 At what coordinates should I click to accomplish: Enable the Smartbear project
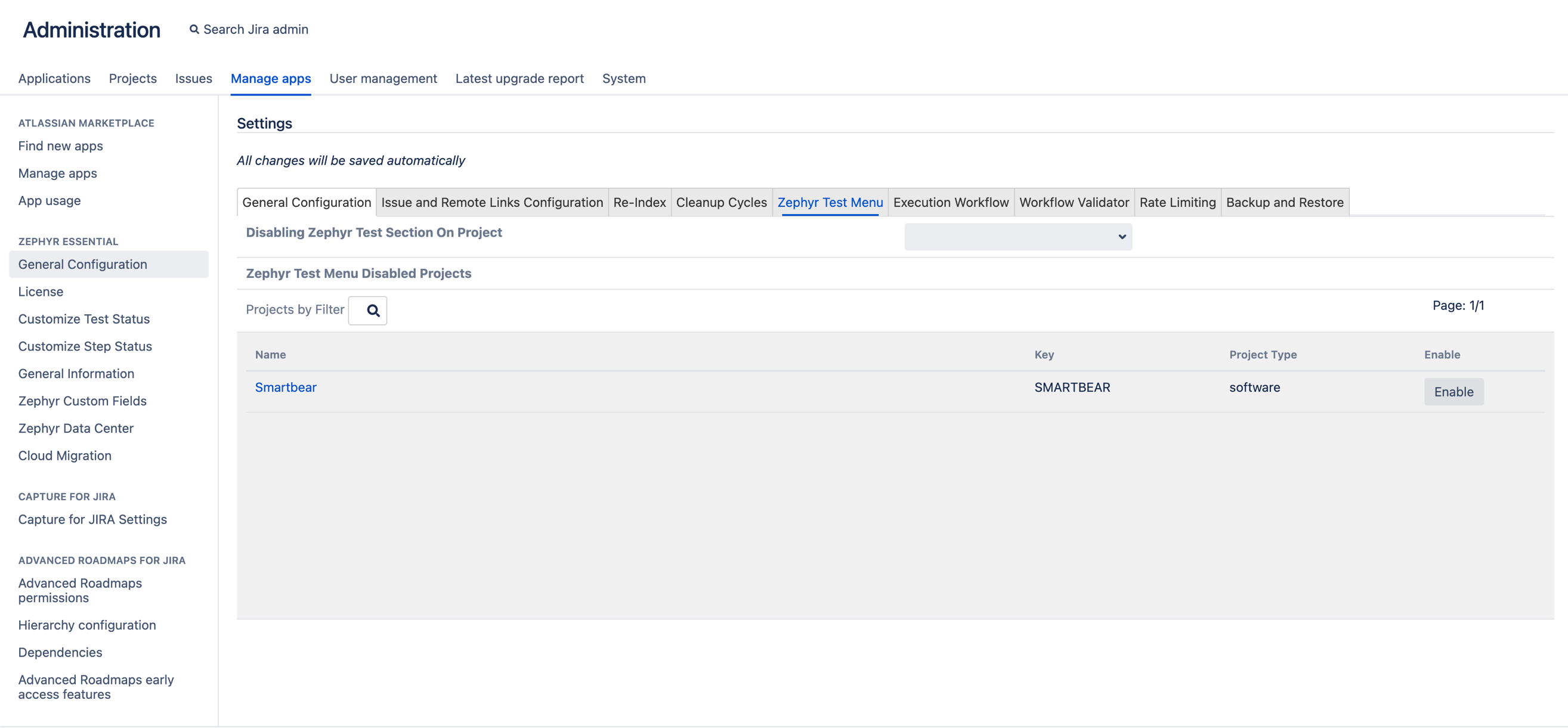[x=1453, y=391]
